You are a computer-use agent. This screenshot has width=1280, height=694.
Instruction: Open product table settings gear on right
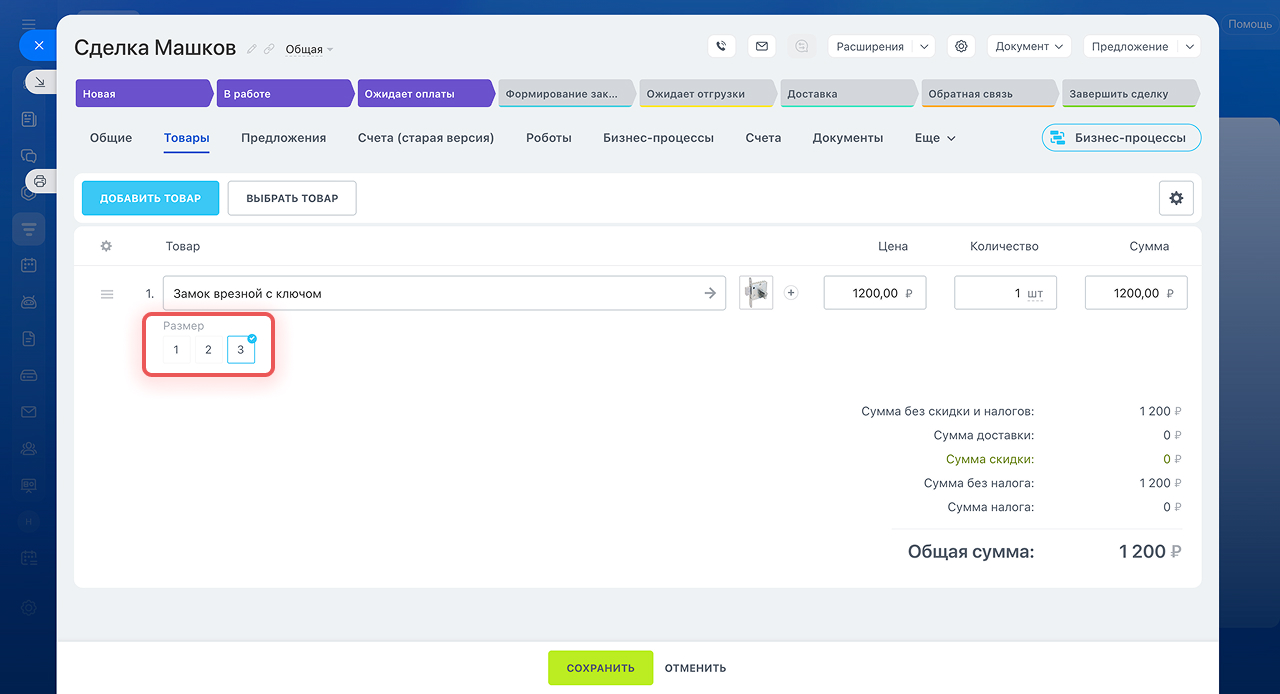pyautogui.click(x=1176, y=198)
